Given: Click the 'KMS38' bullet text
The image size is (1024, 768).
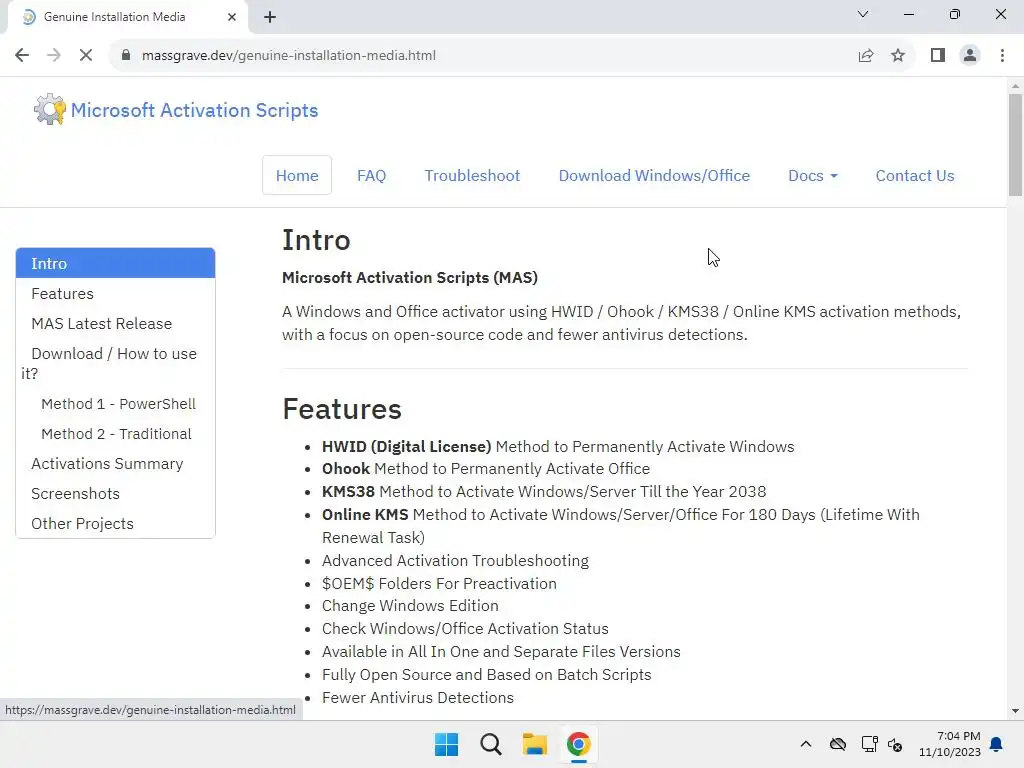Looking at the screenshot, I should [348, 491].
